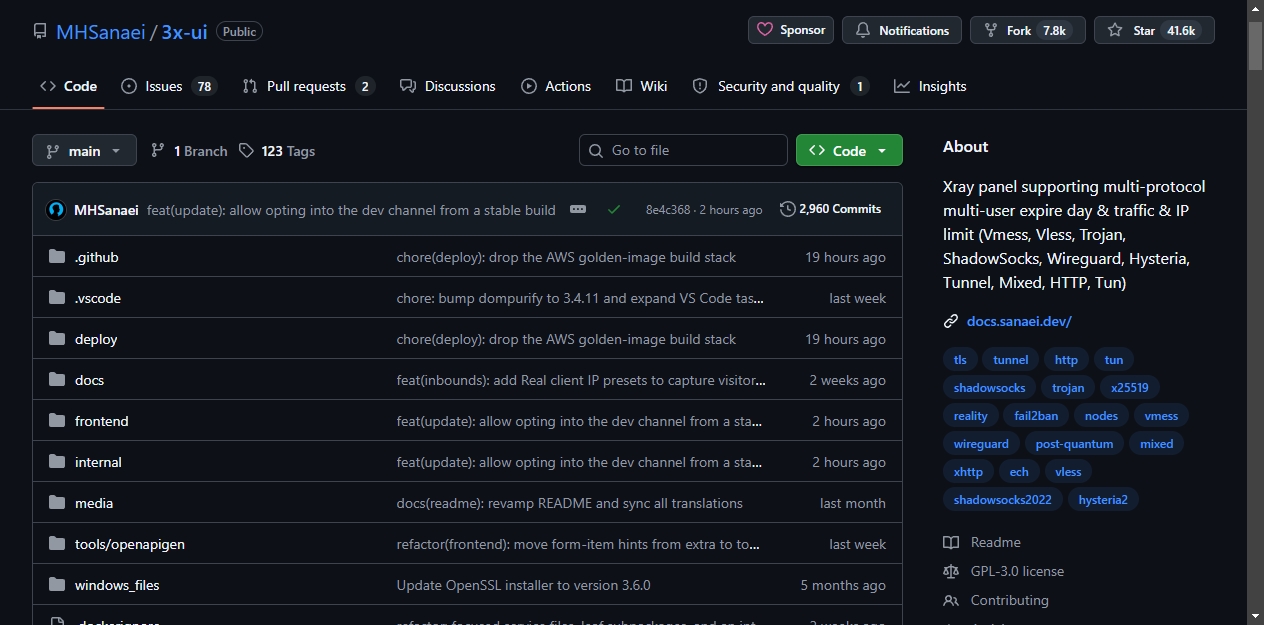Open the internal folder name
This screenshot has height=625, width=1264.
tap(98, 462)
